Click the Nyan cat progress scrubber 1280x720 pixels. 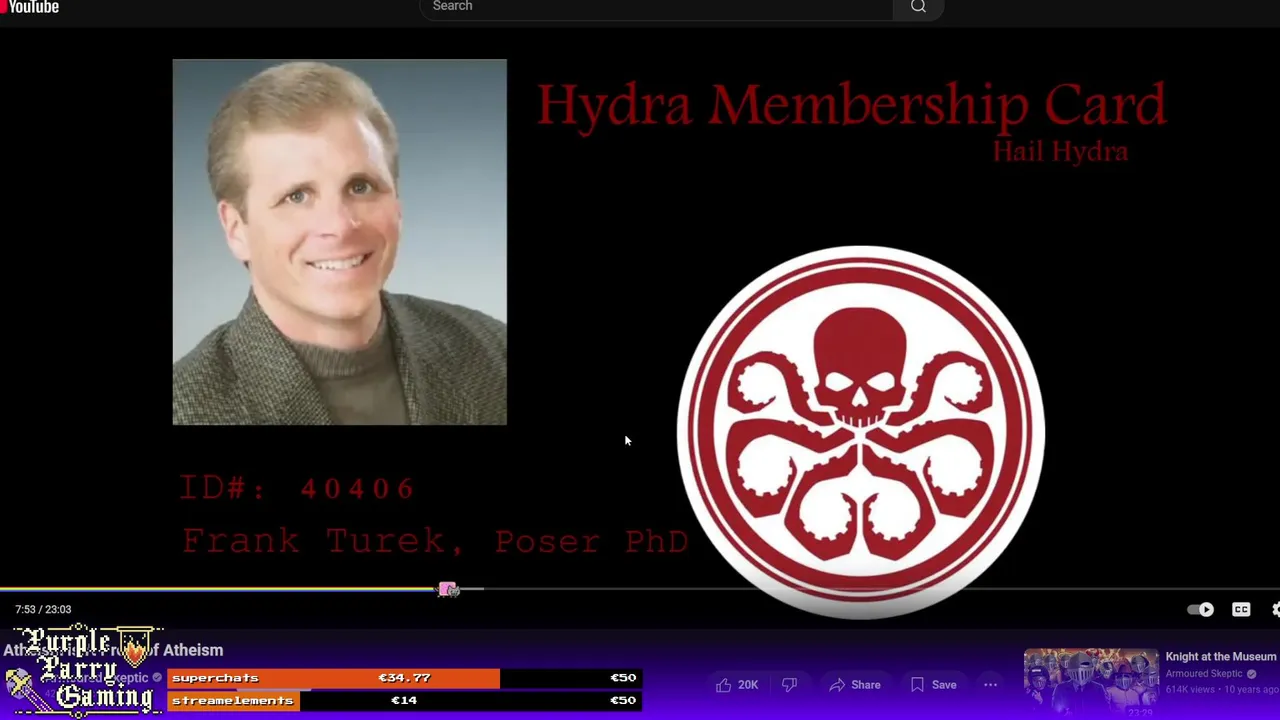[x=448, y=590]
